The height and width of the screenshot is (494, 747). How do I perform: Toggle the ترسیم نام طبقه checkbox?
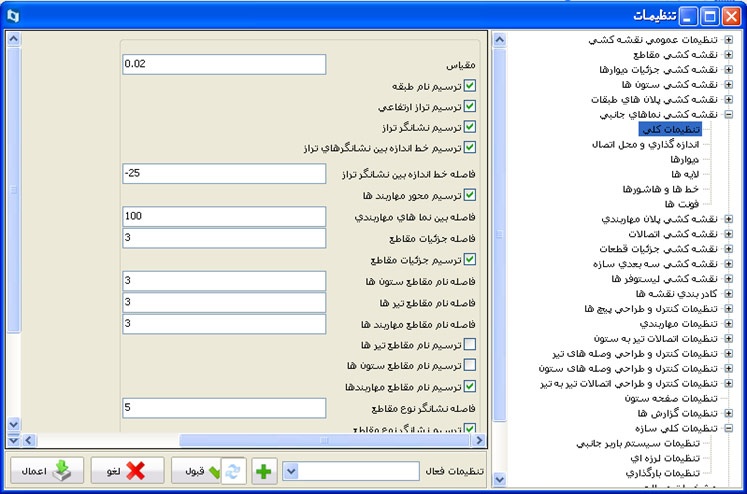470,87
